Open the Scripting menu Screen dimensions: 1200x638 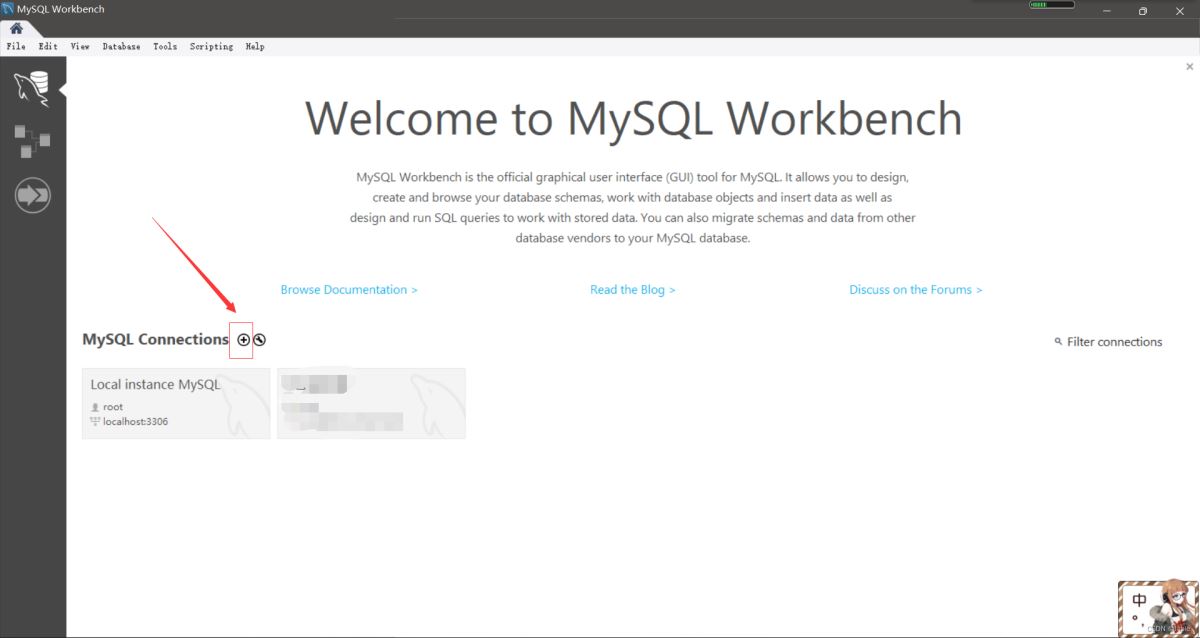pos(211,46)
